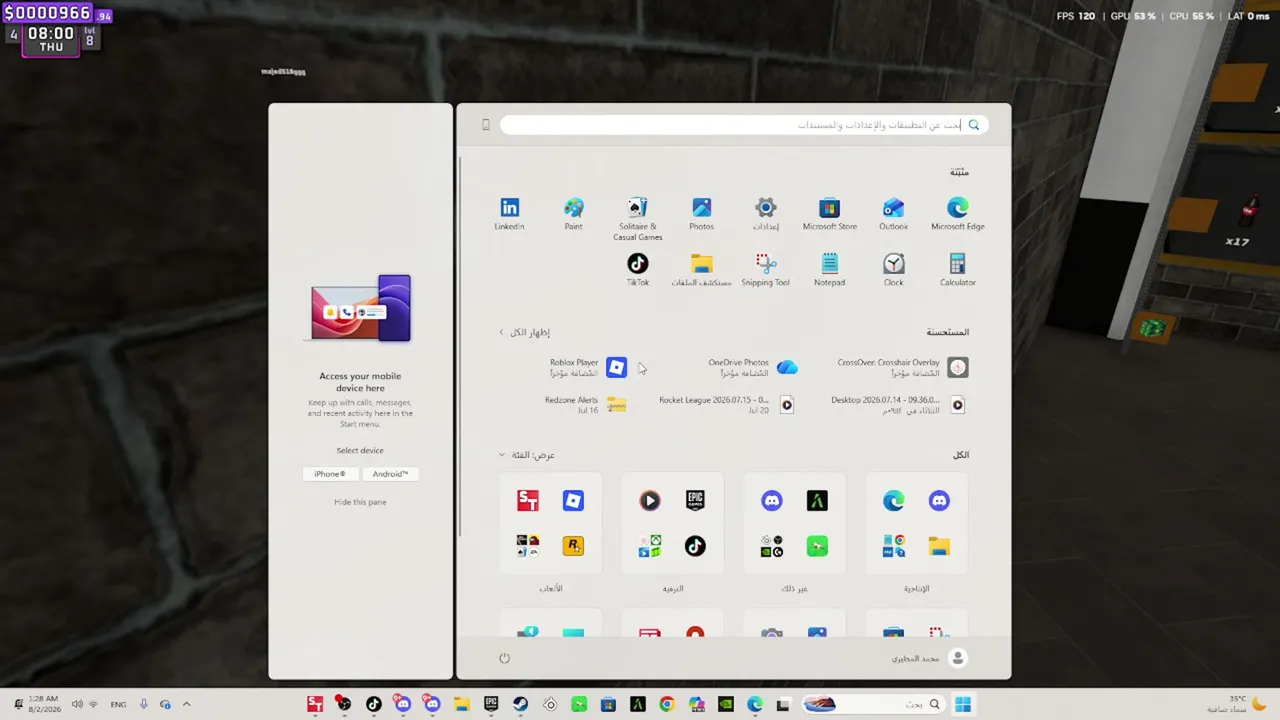The image size is (1280, 720).
Task: Open TikTok from the taskbar
Action: pyautogui.click(x=373, y=704)
